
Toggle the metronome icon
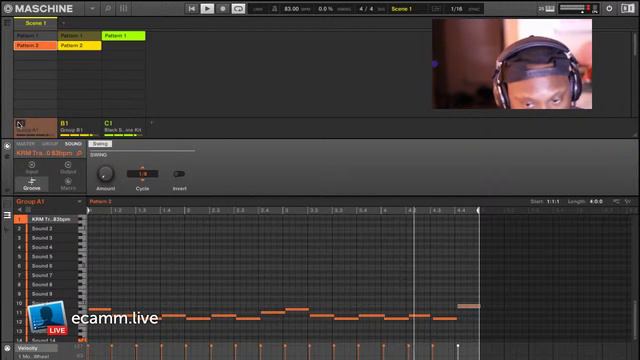275,9
